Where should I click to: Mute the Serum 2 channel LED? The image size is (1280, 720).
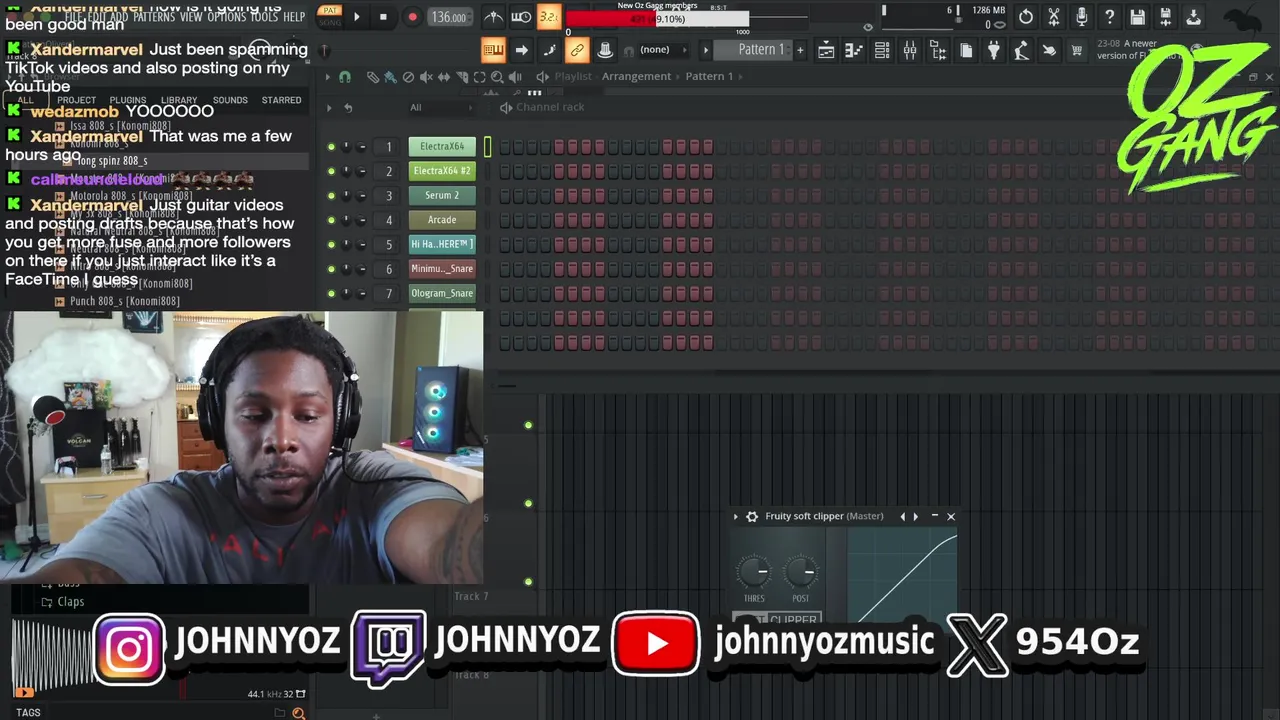pos(331,196)
